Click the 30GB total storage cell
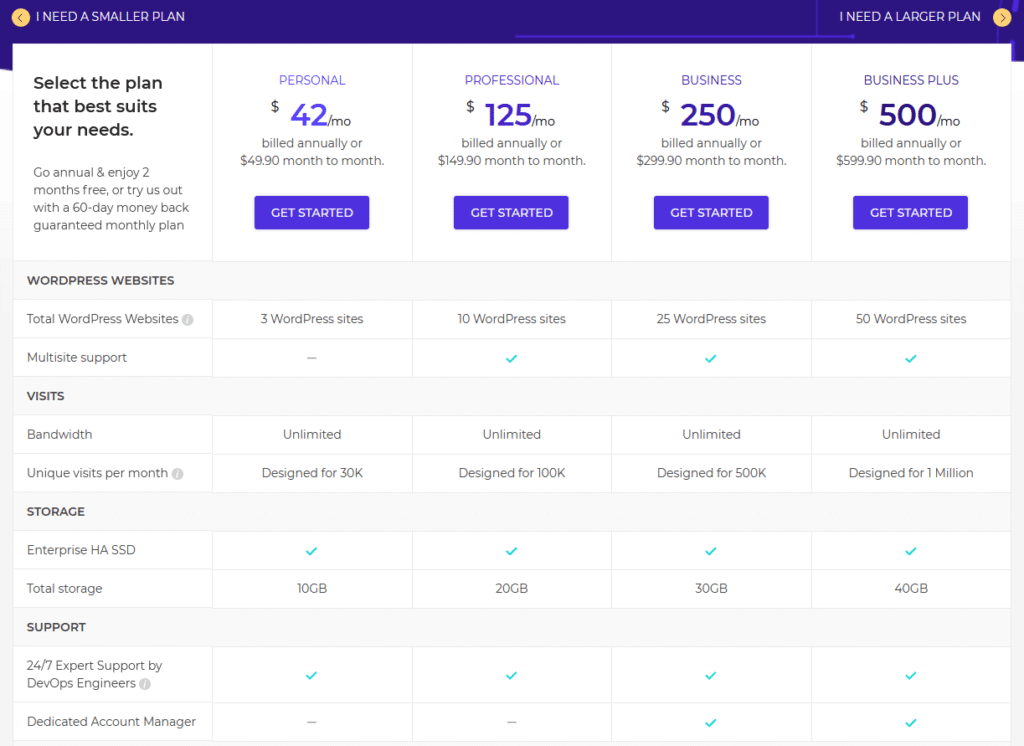 pos(711,589)
